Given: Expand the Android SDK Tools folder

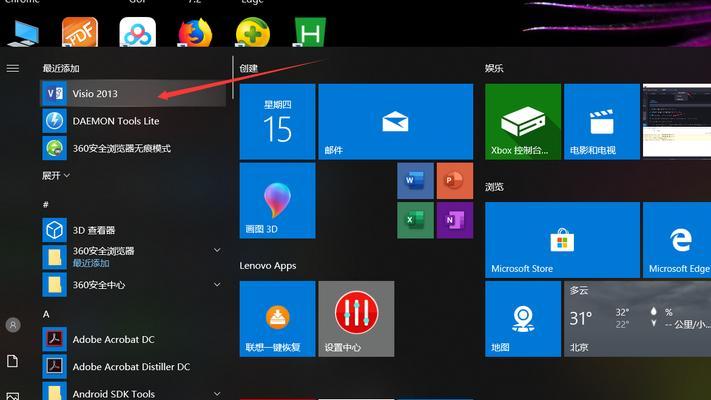Looking at the screenshot, I should [133, 393].
